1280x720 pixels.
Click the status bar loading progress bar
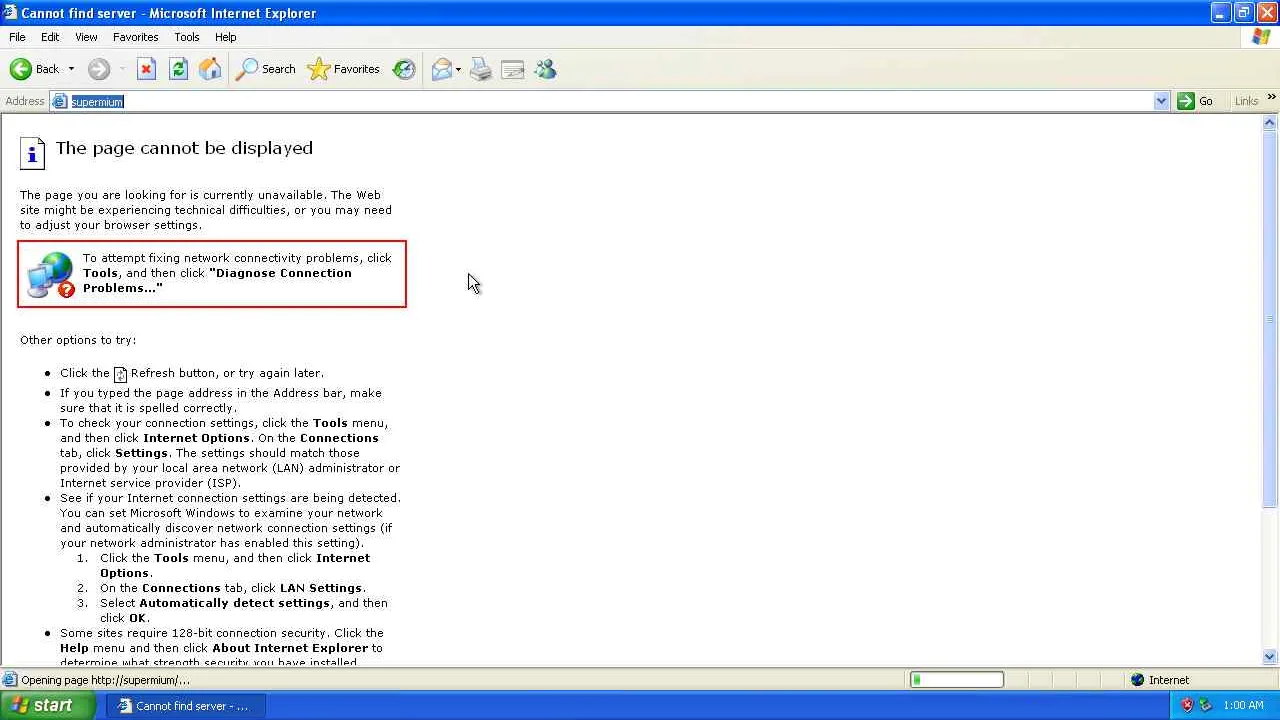pos(957,680)
